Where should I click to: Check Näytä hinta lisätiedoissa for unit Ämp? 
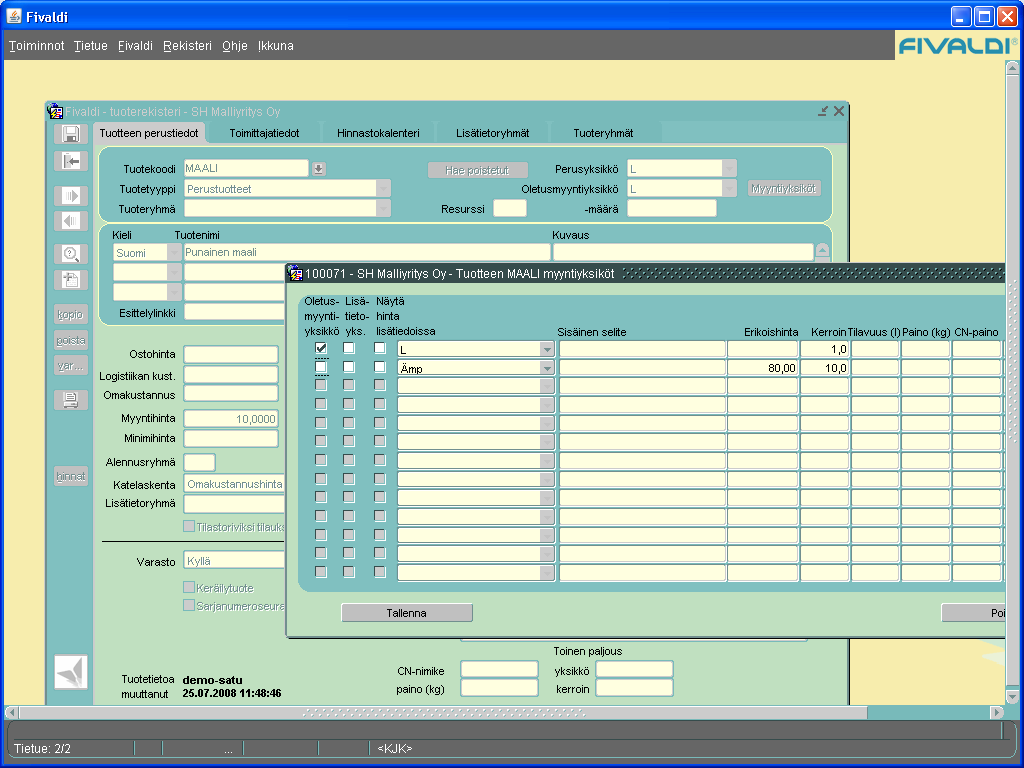pyautogui.click(x=379, y=367)
